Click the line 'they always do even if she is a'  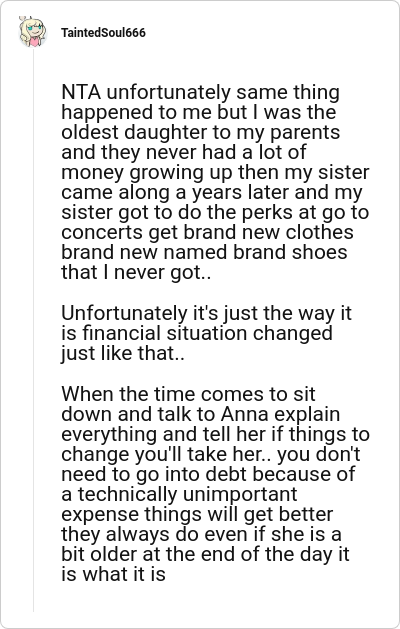(x=201, y=534)
